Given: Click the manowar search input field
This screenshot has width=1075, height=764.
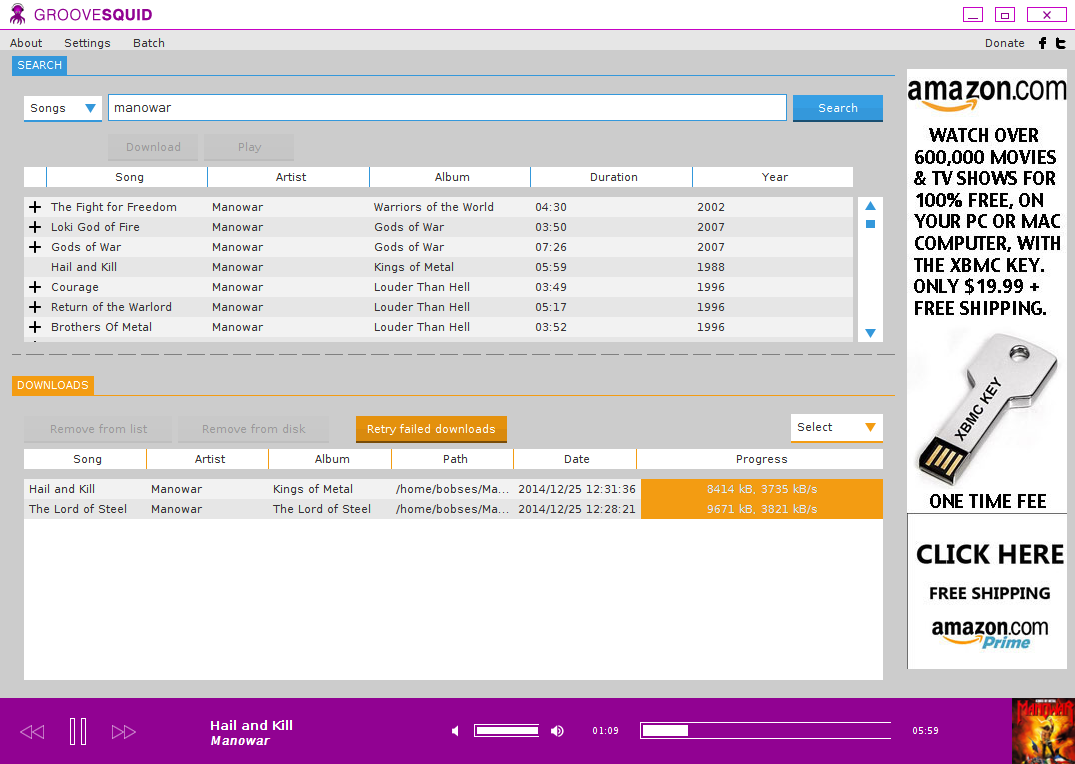Looking at the screenshot, I should click(x=447, y=108).
